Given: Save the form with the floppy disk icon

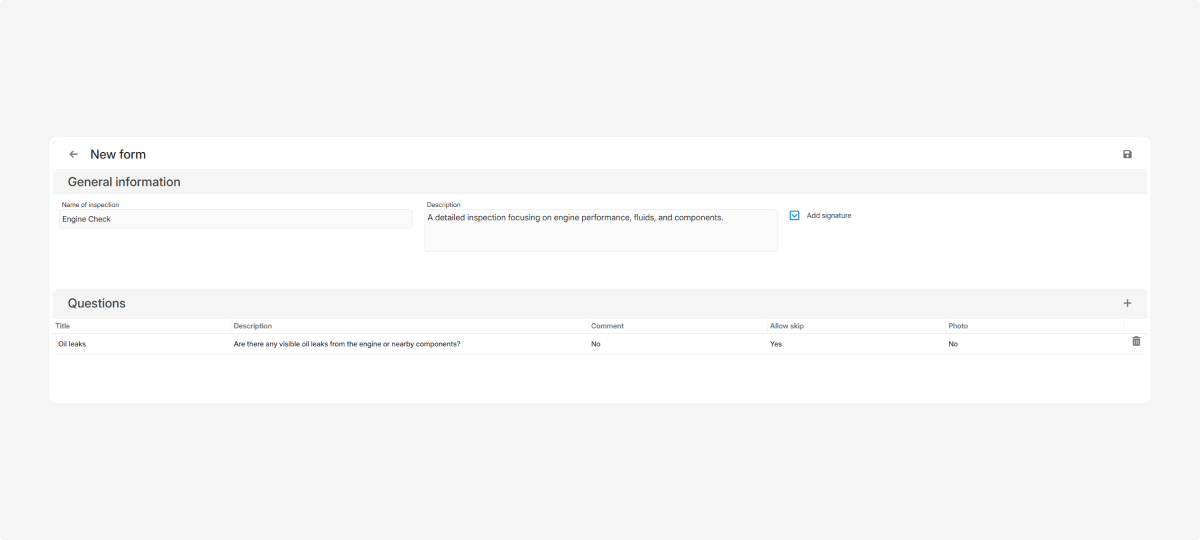Looking at the screenshot, I should [x=1127, y=154].
